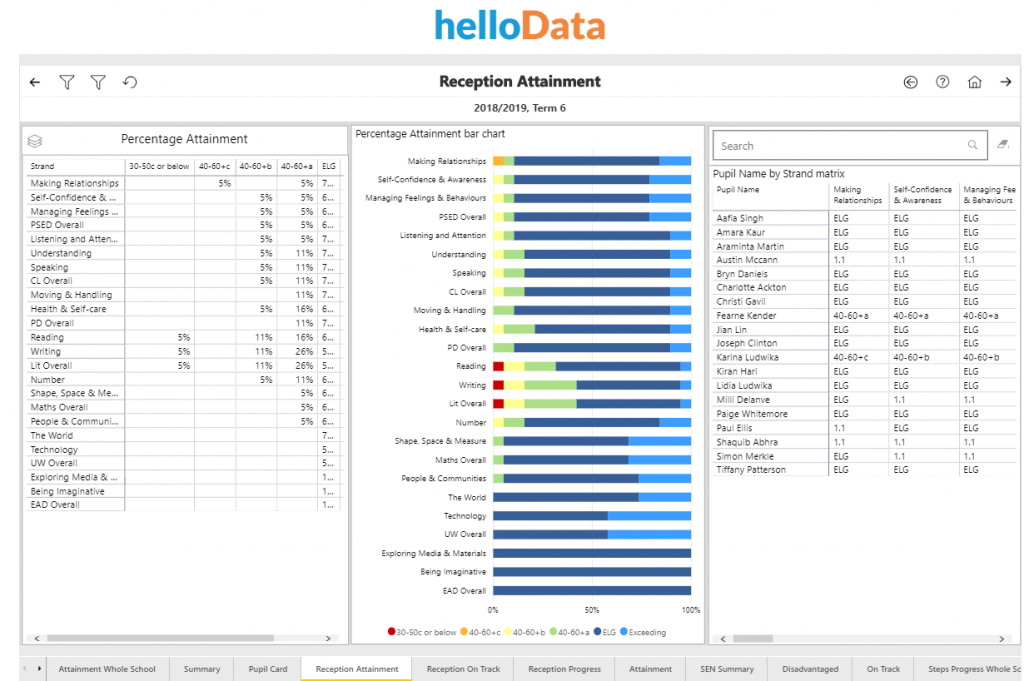Click the reset/undo icon in the toolbar

point(129,82)
